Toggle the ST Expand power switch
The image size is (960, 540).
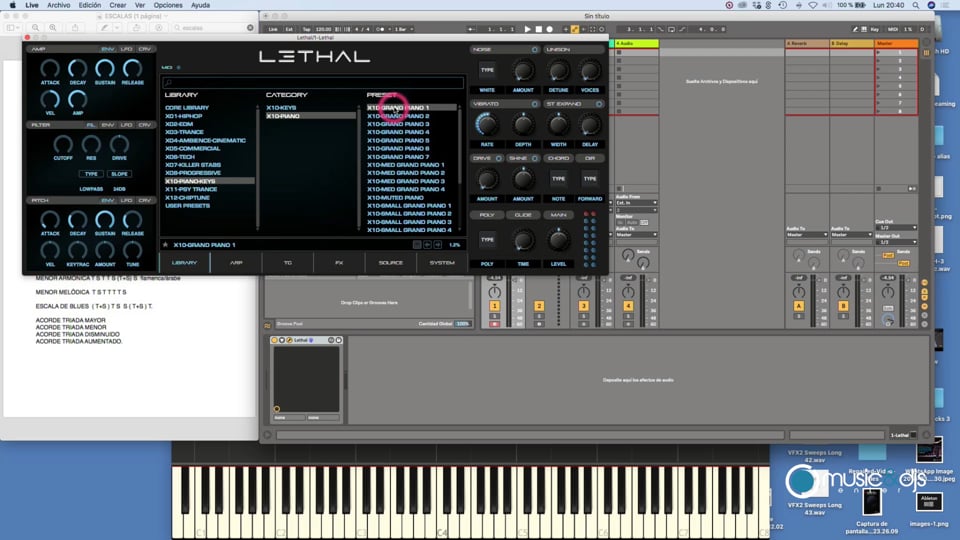pos(599,104)
